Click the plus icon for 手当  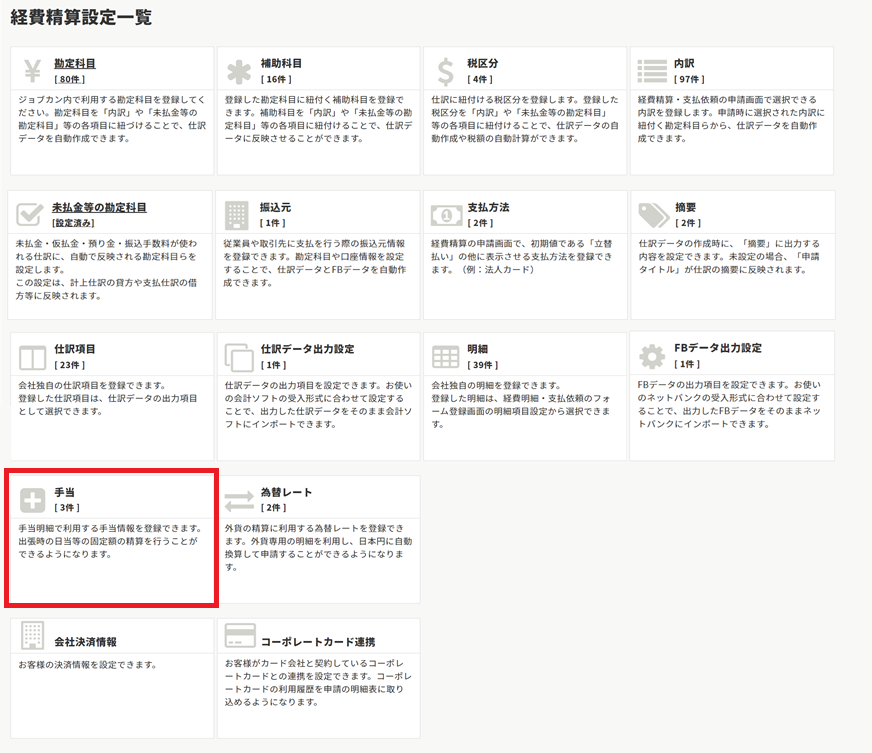(33, 500)
